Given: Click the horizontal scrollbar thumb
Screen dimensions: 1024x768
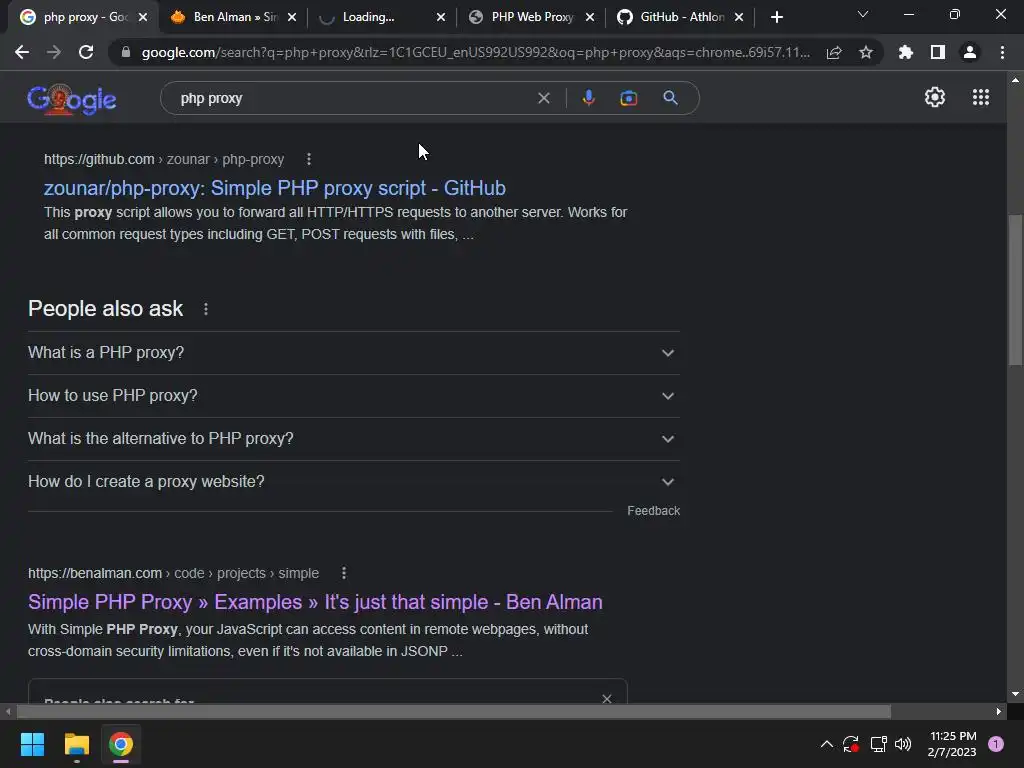Looking at the screenshot, I should point(454,711).
